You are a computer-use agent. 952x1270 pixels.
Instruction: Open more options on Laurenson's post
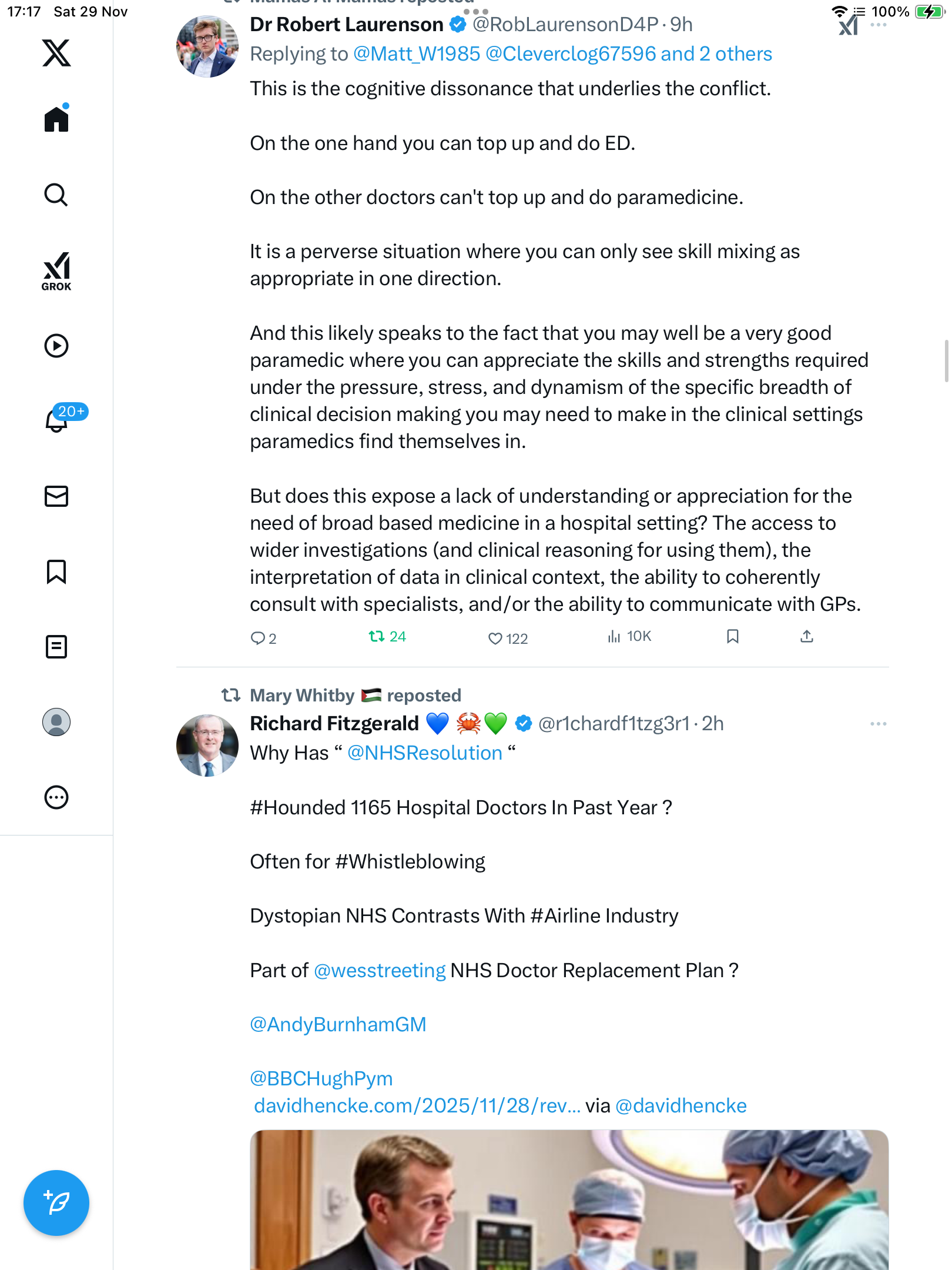pyautogui.click(x=878, y=25)
